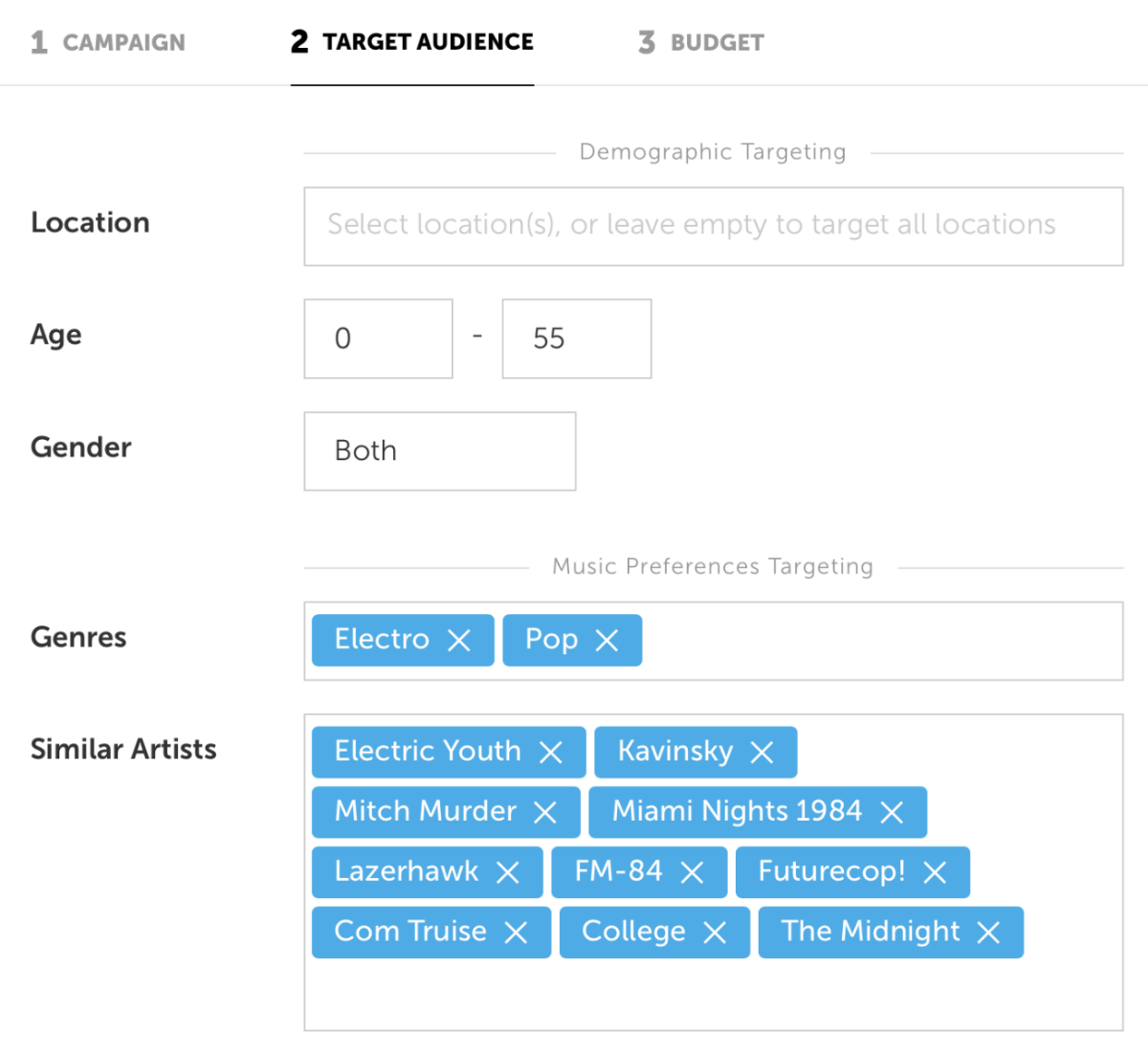This screenshot has height=1055, width=1148.
Task: Remove the Pop genre tag
Action: [x=607, y=640]
